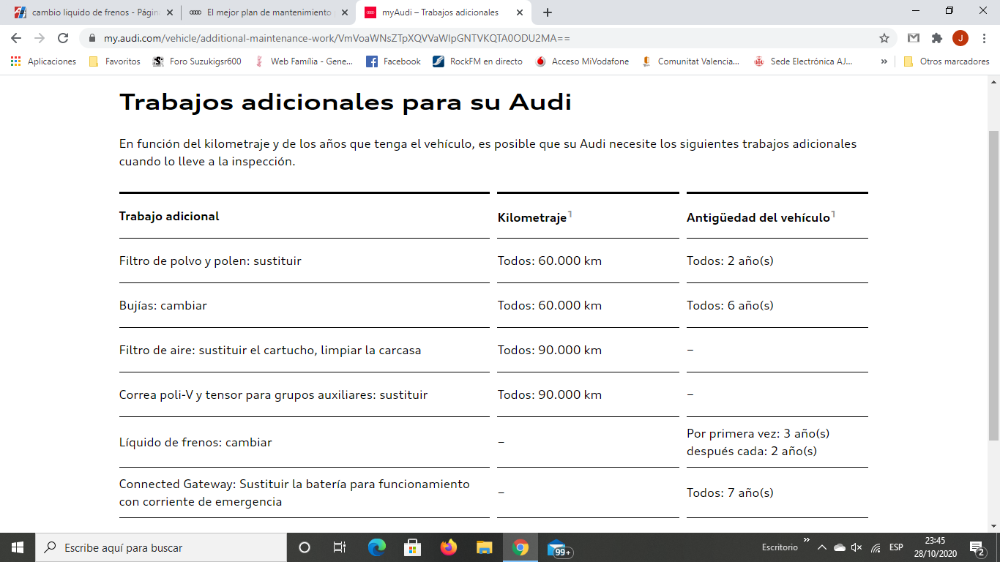Open the Chrome profile avatar J
This screenshot has width=1000, height=562.
[x=960, y=38]
